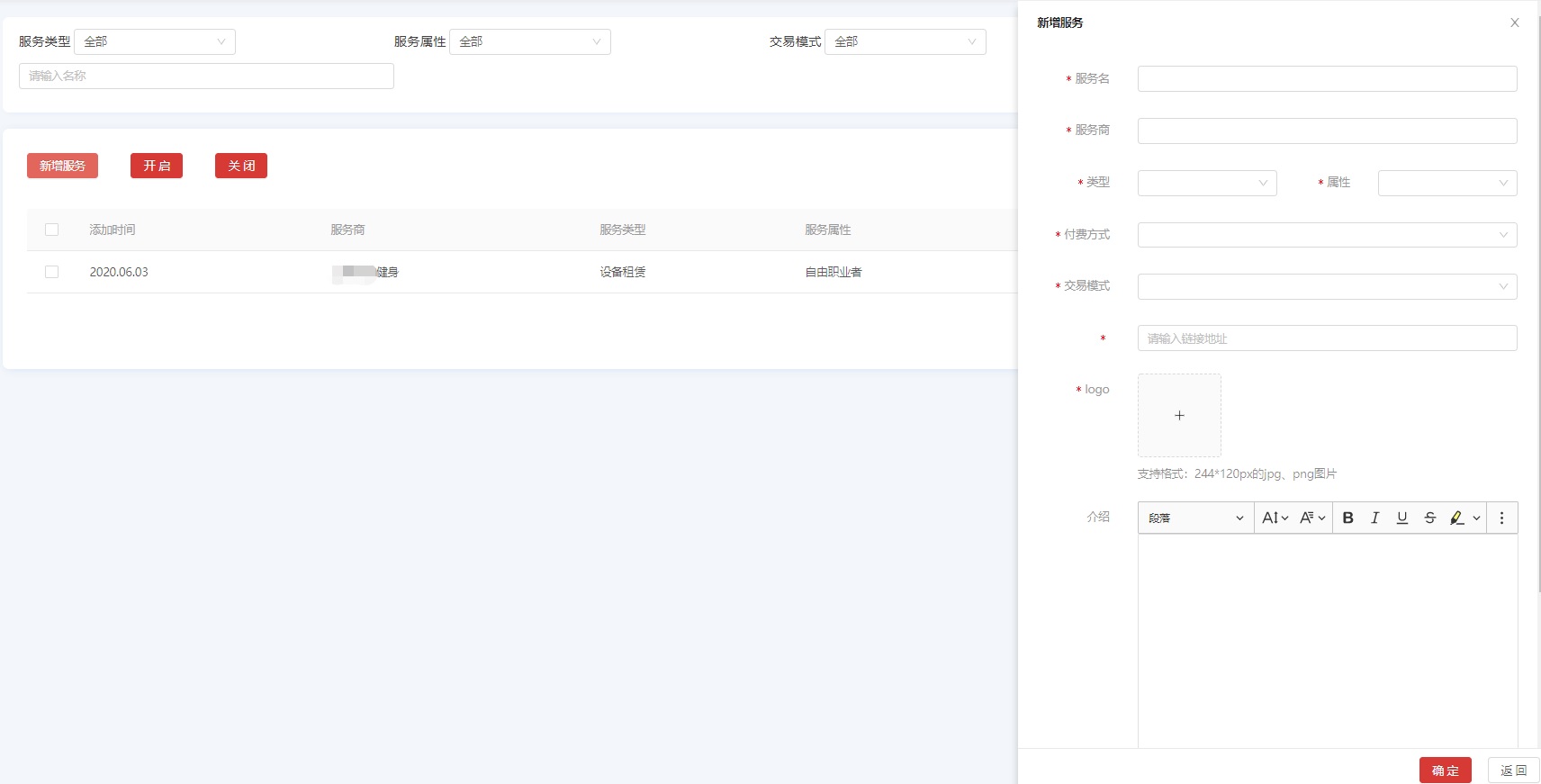This screenshot has height=784, width=1541.
Task: Close the 新增服务 panel with X
Action: [x=1515, y=23]
